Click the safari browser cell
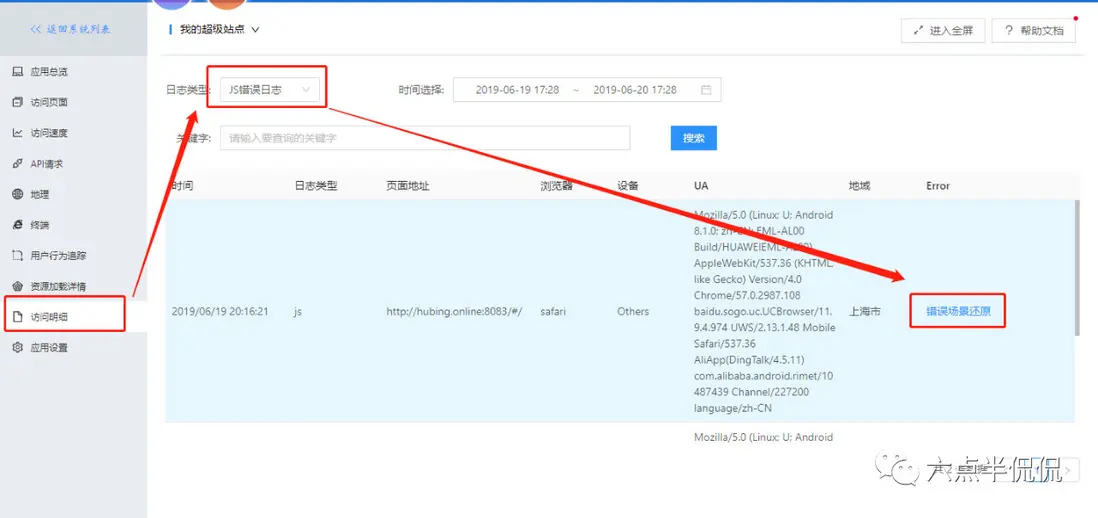This screenshot has height=518, width=1098. pos(553,312)
